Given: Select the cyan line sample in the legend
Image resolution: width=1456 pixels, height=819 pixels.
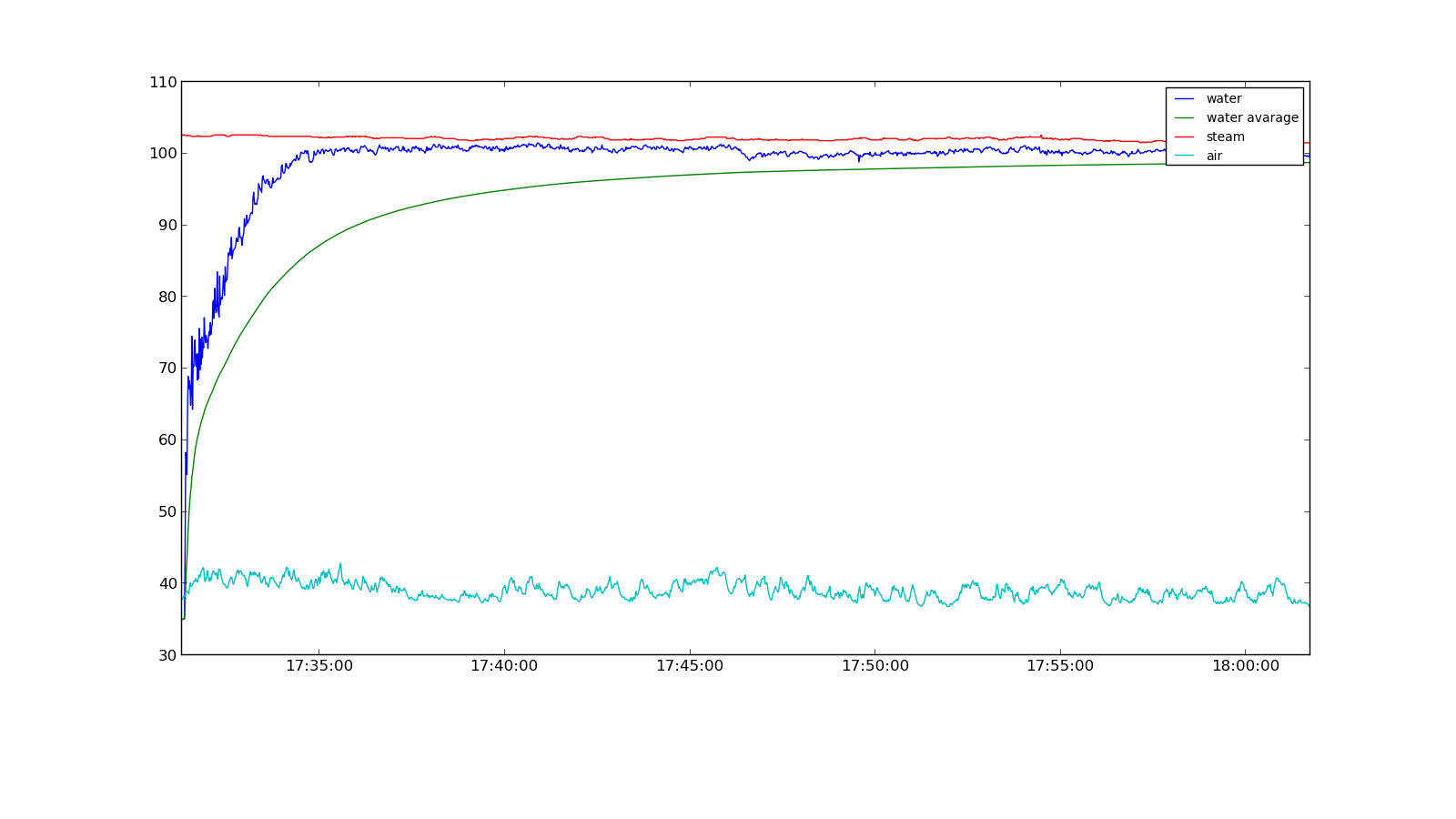Looking at the screenshot, I should (x=1184, y=157).
